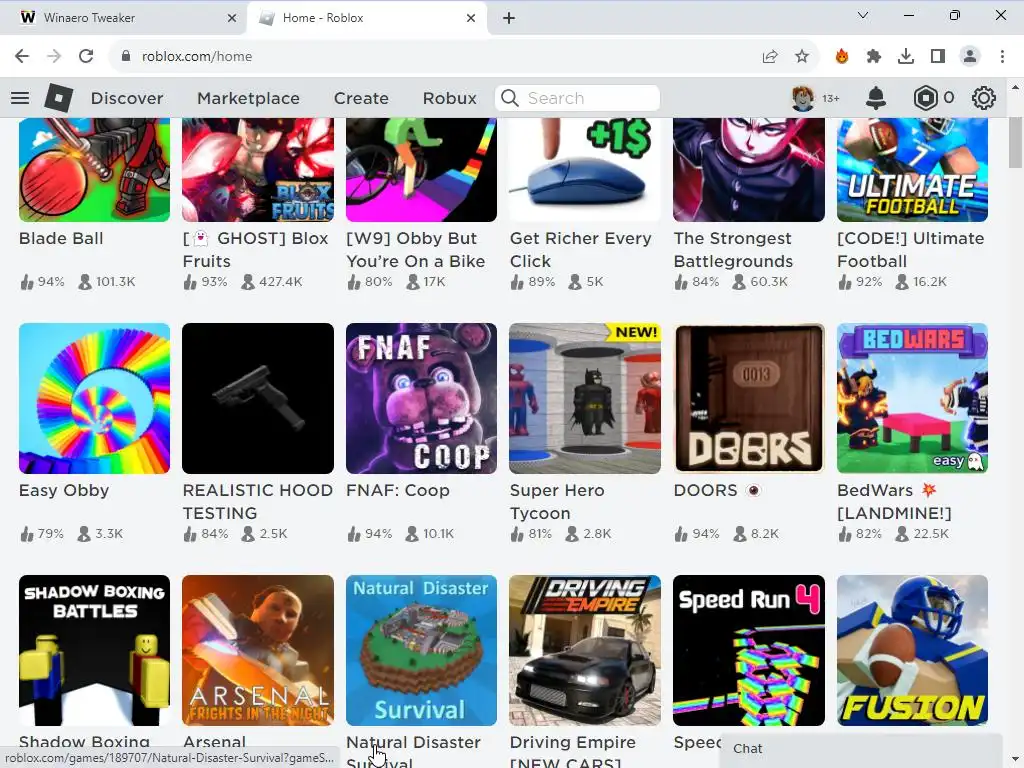Open REALISTIC HOOD TESTING gun thumbnail

pos(258,398)
